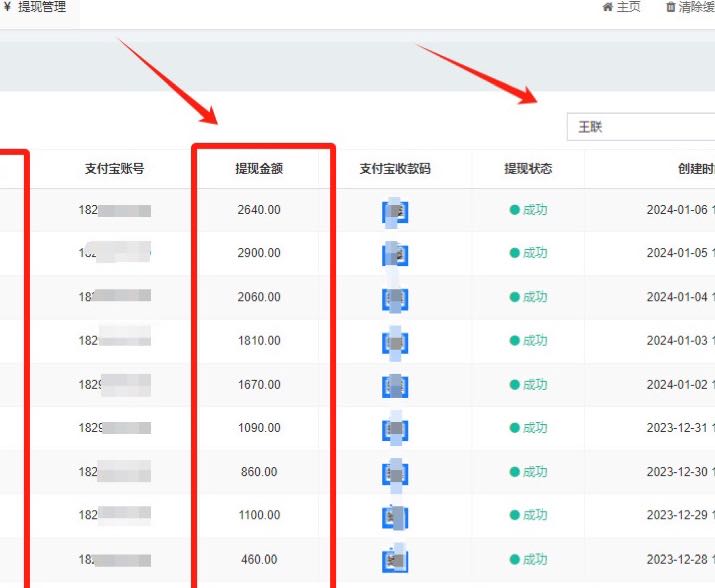Open QR code thumbnail for 1100.00 row
The width and height of the screenshot is (715, 588).
(x=396, y=516)
